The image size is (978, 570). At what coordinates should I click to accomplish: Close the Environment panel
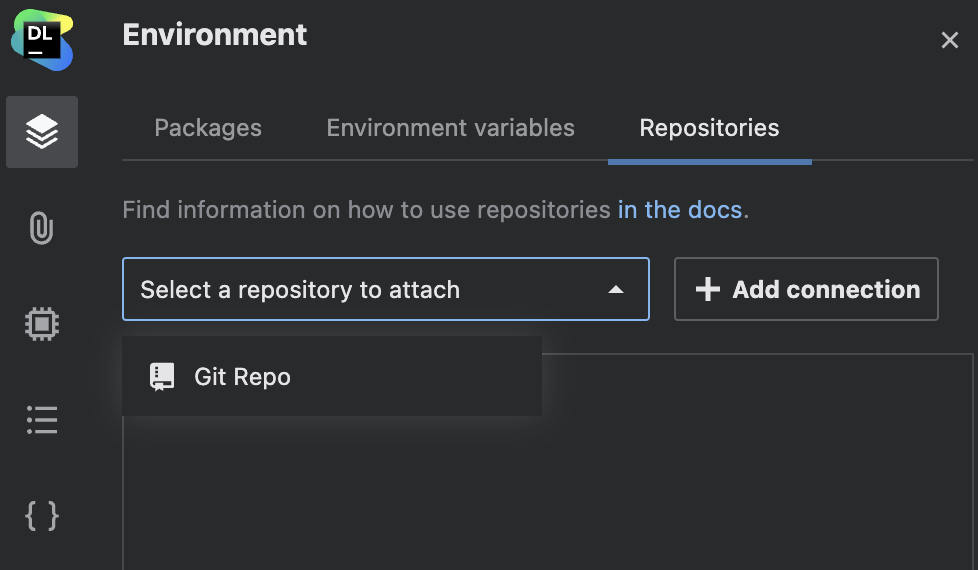pos(949,40)
